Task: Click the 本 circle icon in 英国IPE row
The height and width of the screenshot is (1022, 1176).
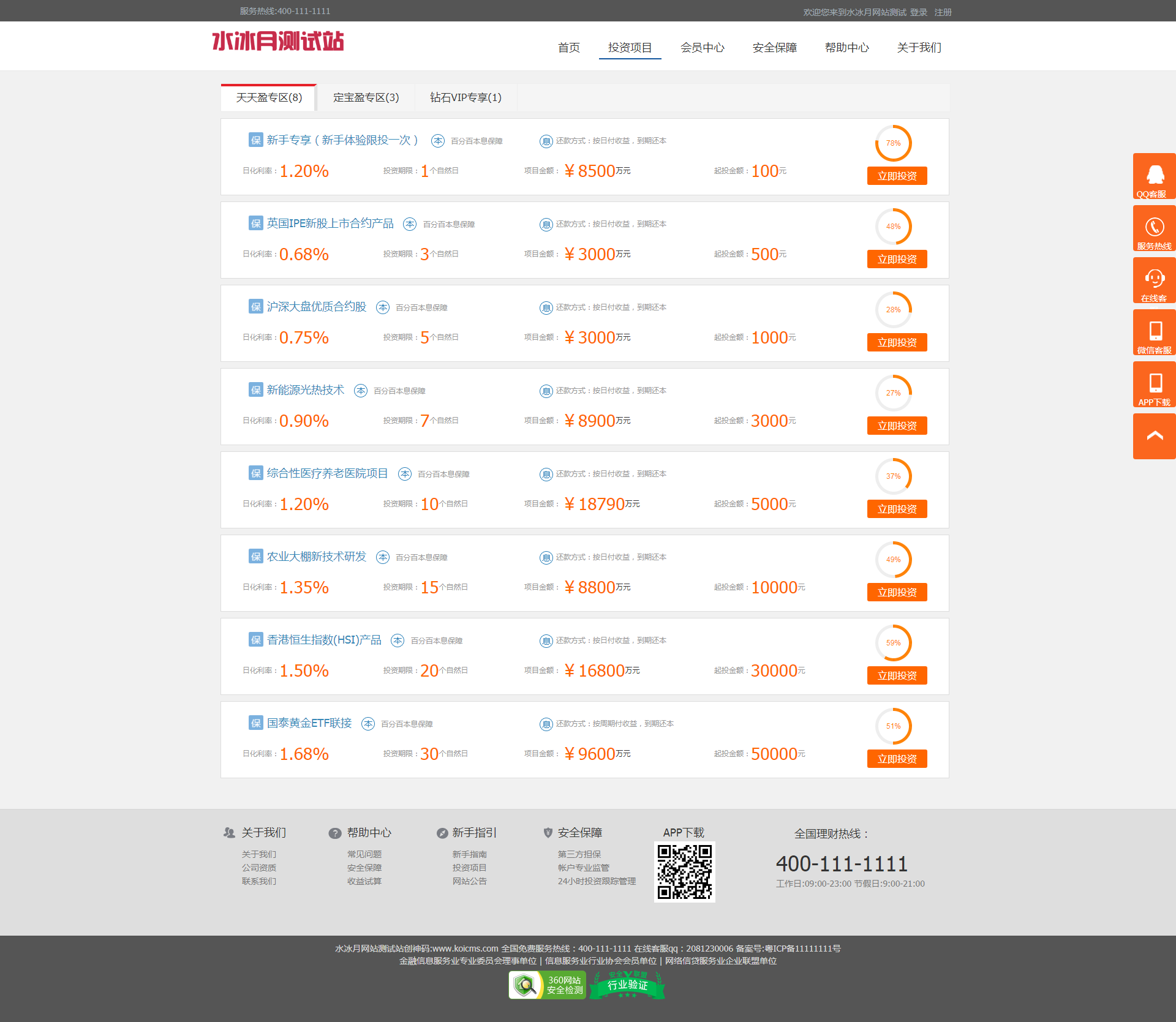Action: tap(410, 224)
